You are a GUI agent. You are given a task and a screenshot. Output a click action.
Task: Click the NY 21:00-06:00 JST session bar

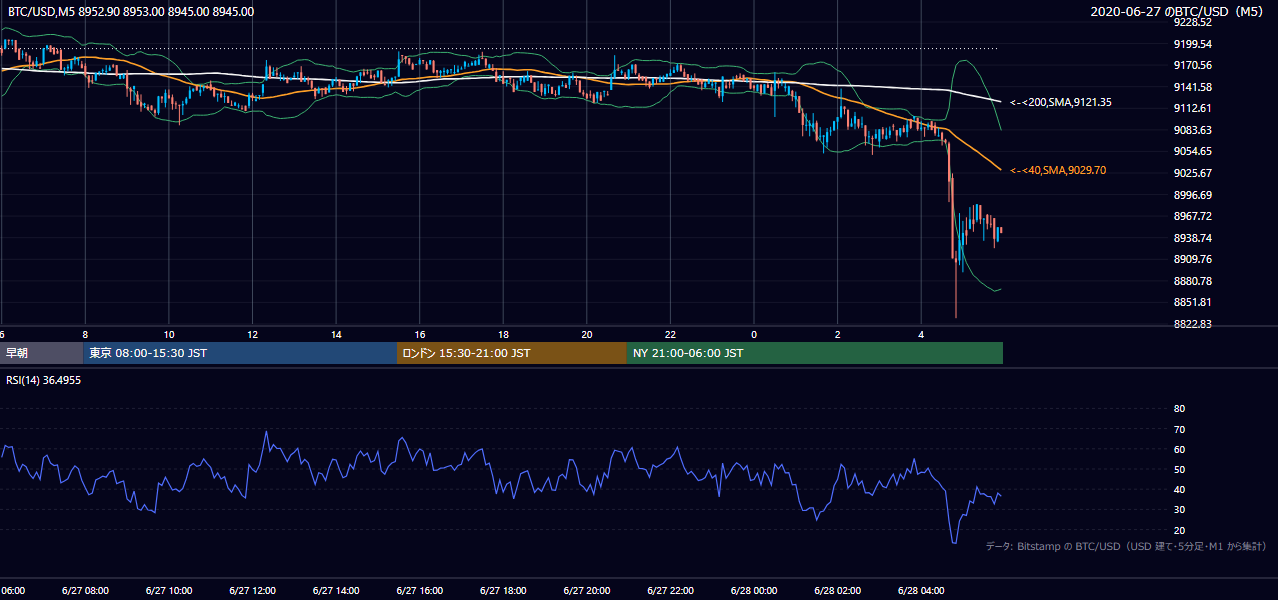815,353
